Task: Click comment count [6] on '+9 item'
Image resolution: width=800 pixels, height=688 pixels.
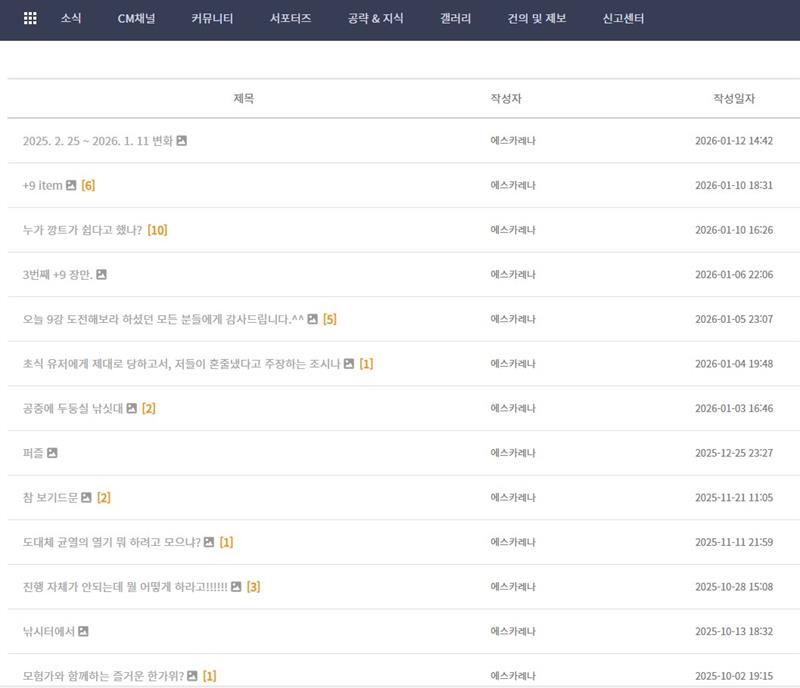Action: (88, 185)
